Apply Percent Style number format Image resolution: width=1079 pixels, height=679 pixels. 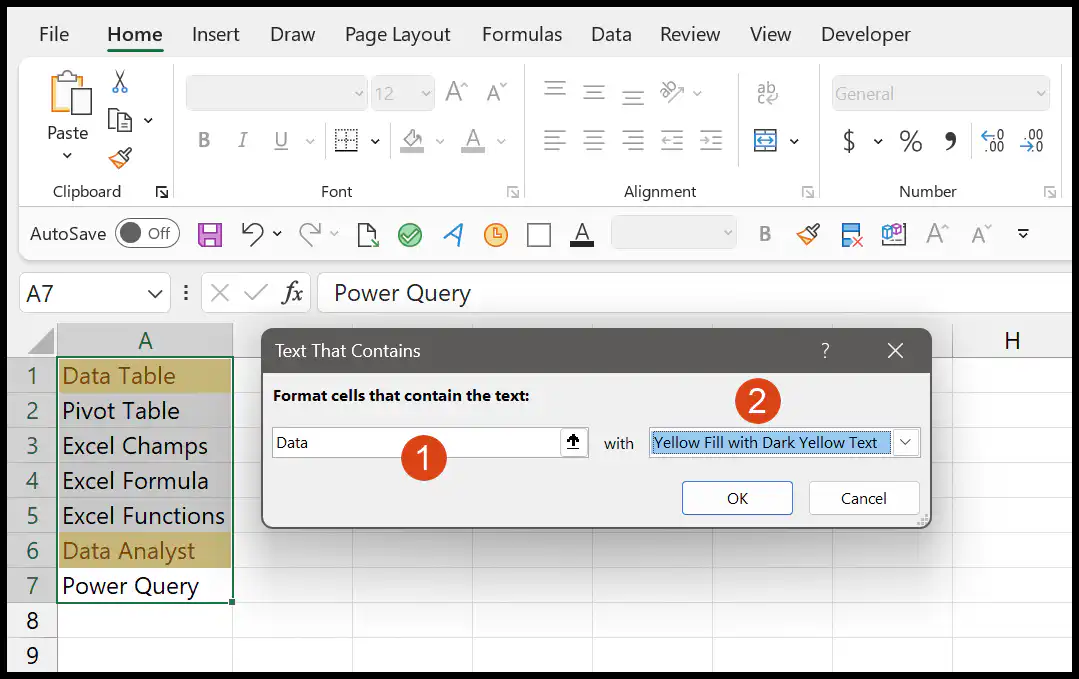click(910, 141)
